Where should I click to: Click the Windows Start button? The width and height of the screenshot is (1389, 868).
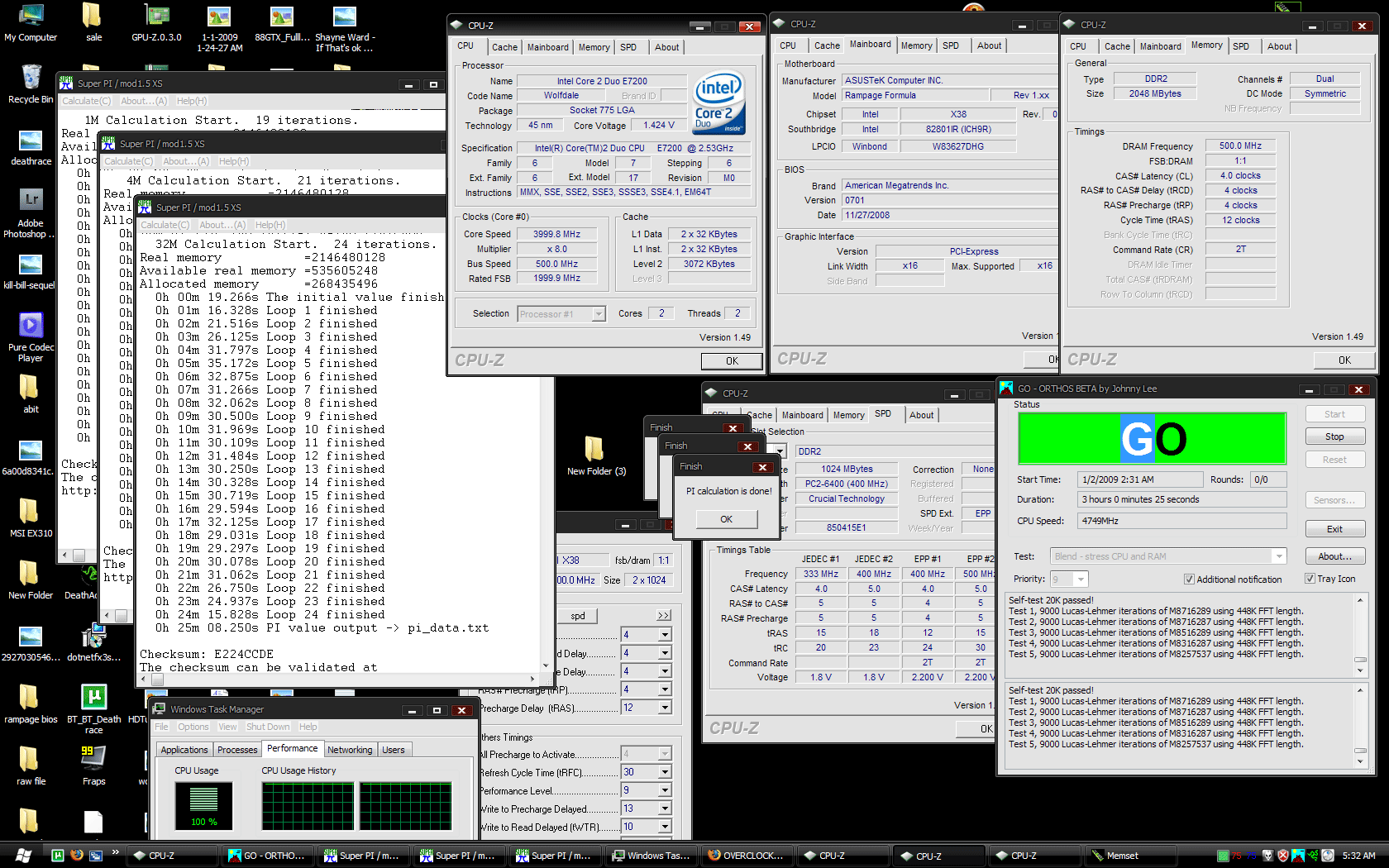(23, 856)
